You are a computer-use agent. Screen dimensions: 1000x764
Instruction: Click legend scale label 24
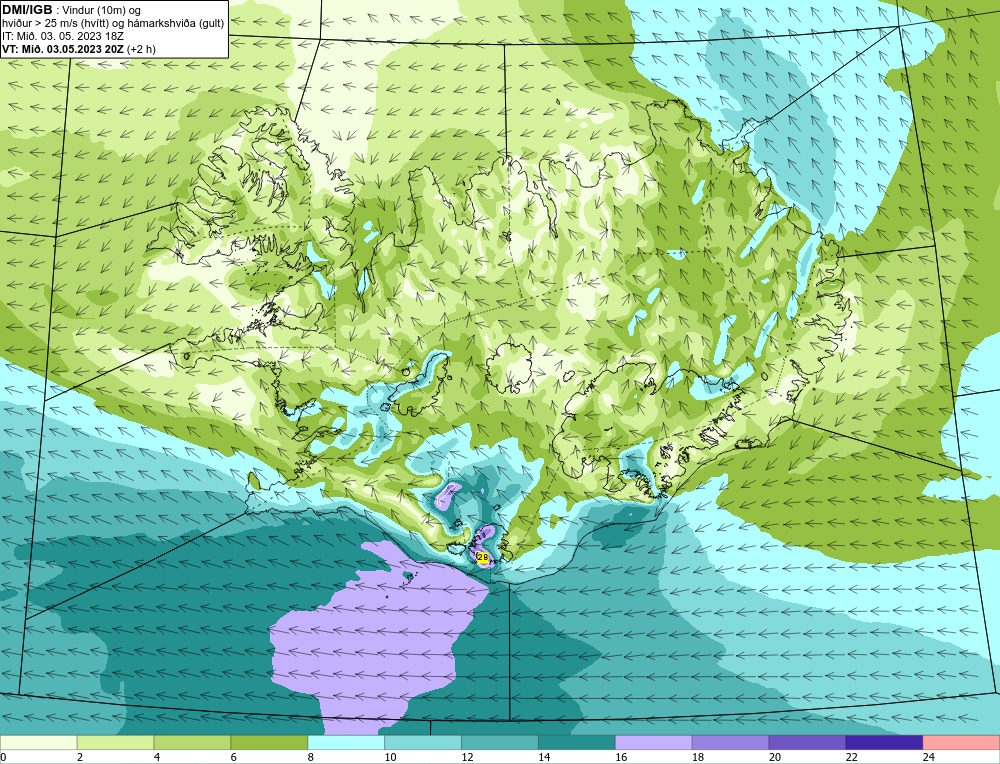[929, 757]
